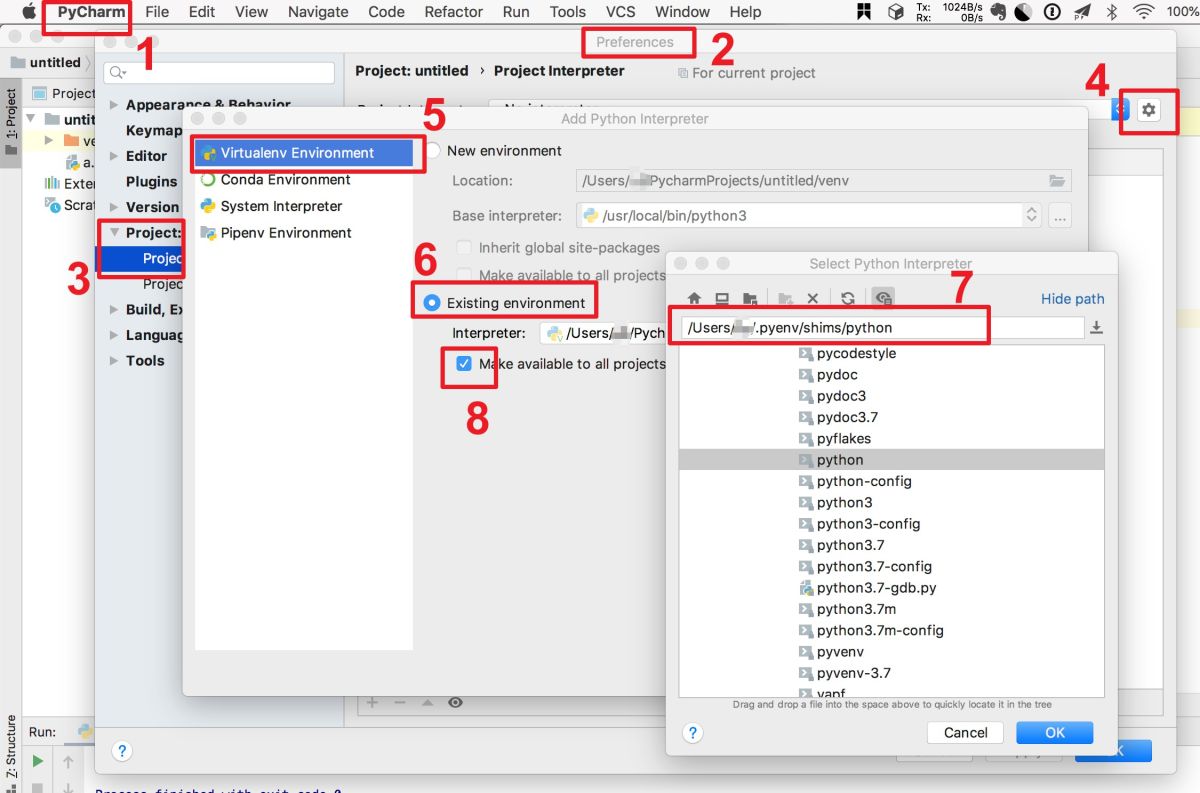Click the minus icon below packages table
Screen dimensions: 1200x793
(x=400, y=703)
